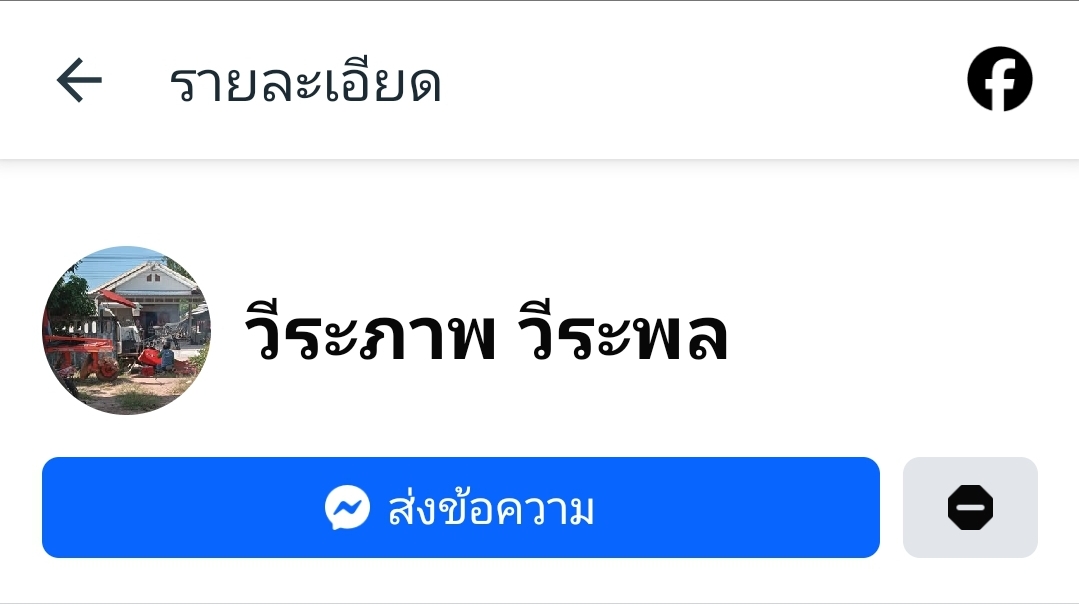Image resolution: width=1079 pixels, height=609 pixels.
Task: Open Messenger chat via lightning bubble icon
Action: click(348, 508)
